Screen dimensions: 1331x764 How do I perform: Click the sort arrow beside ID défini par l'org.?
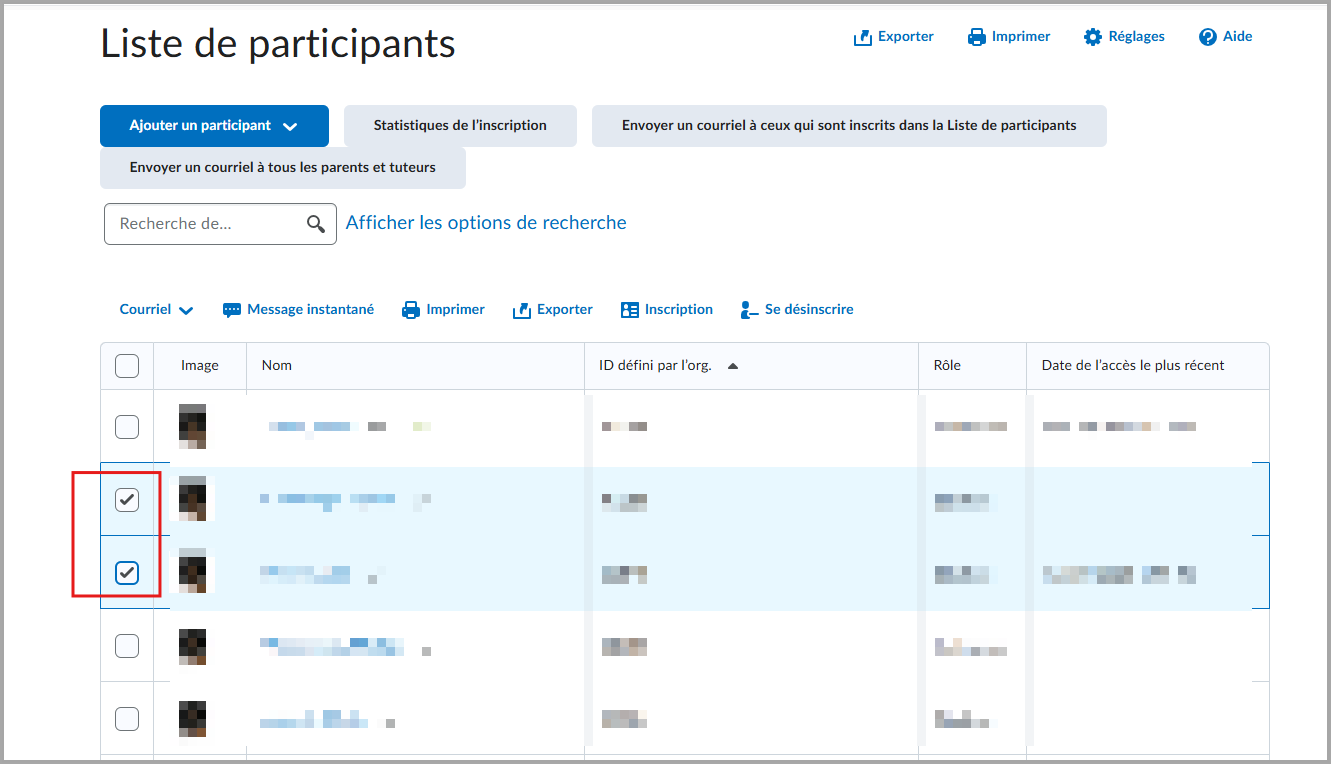pos(733,366)
